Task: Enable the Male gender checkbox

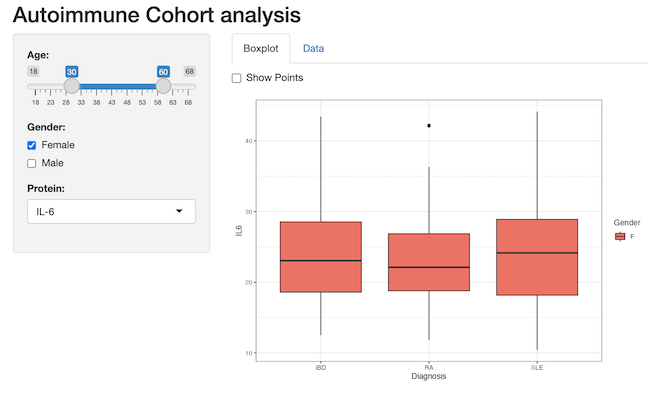Action: point(32,163)
